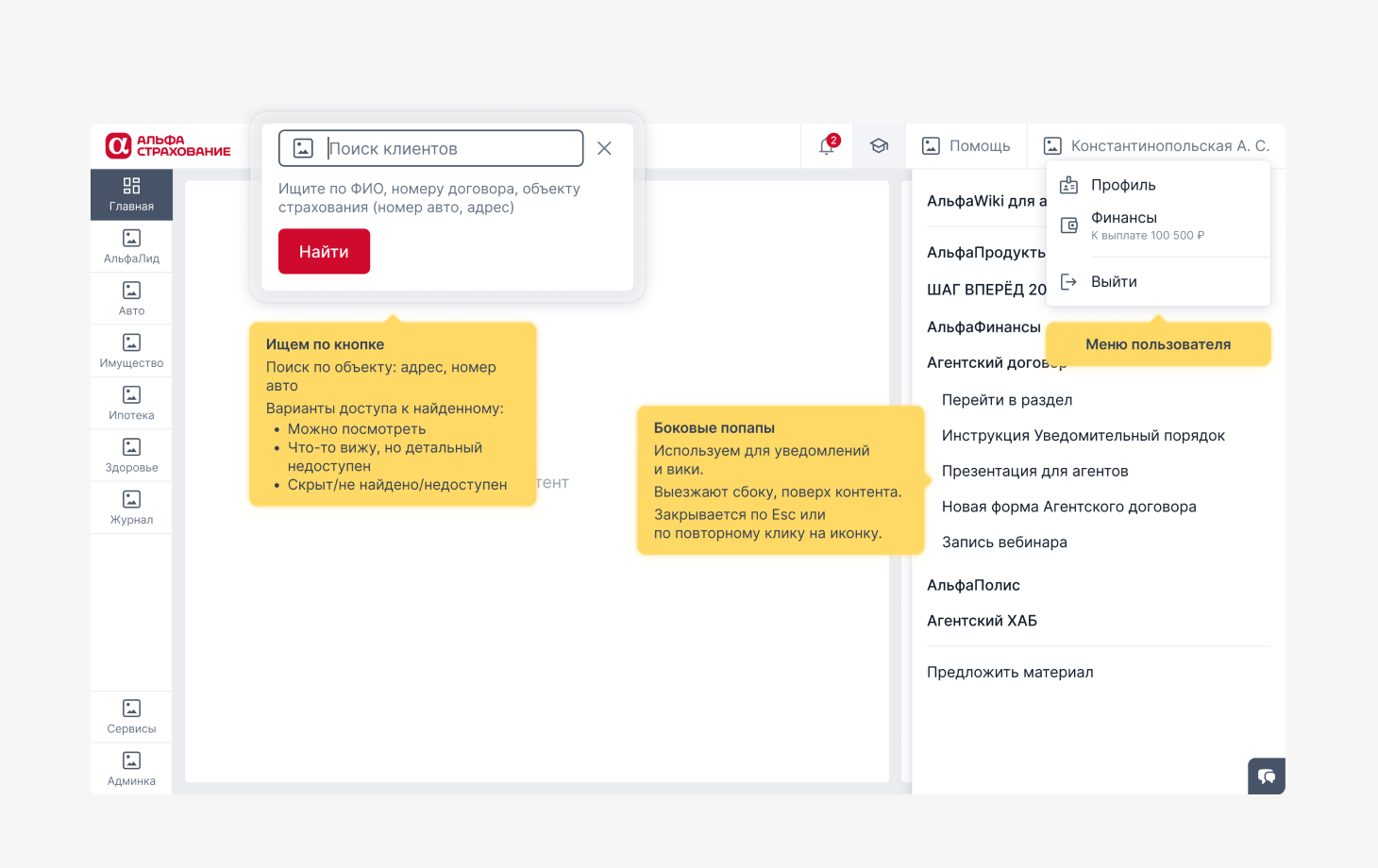Click the search hint about ФИО text
Screen dimensions: 1378x868
[429, 197]
